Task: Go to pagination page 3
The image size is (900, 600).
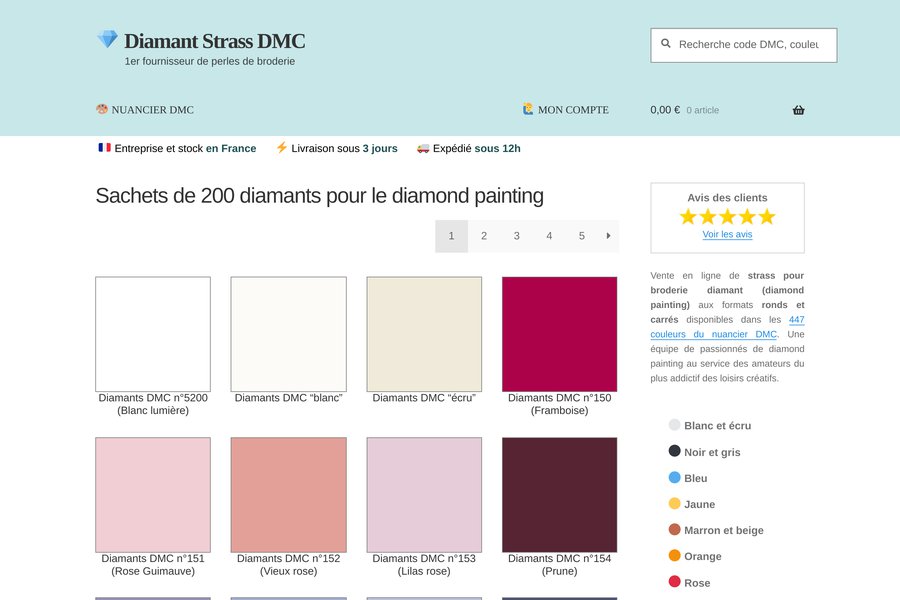Action: coord(517,236)
